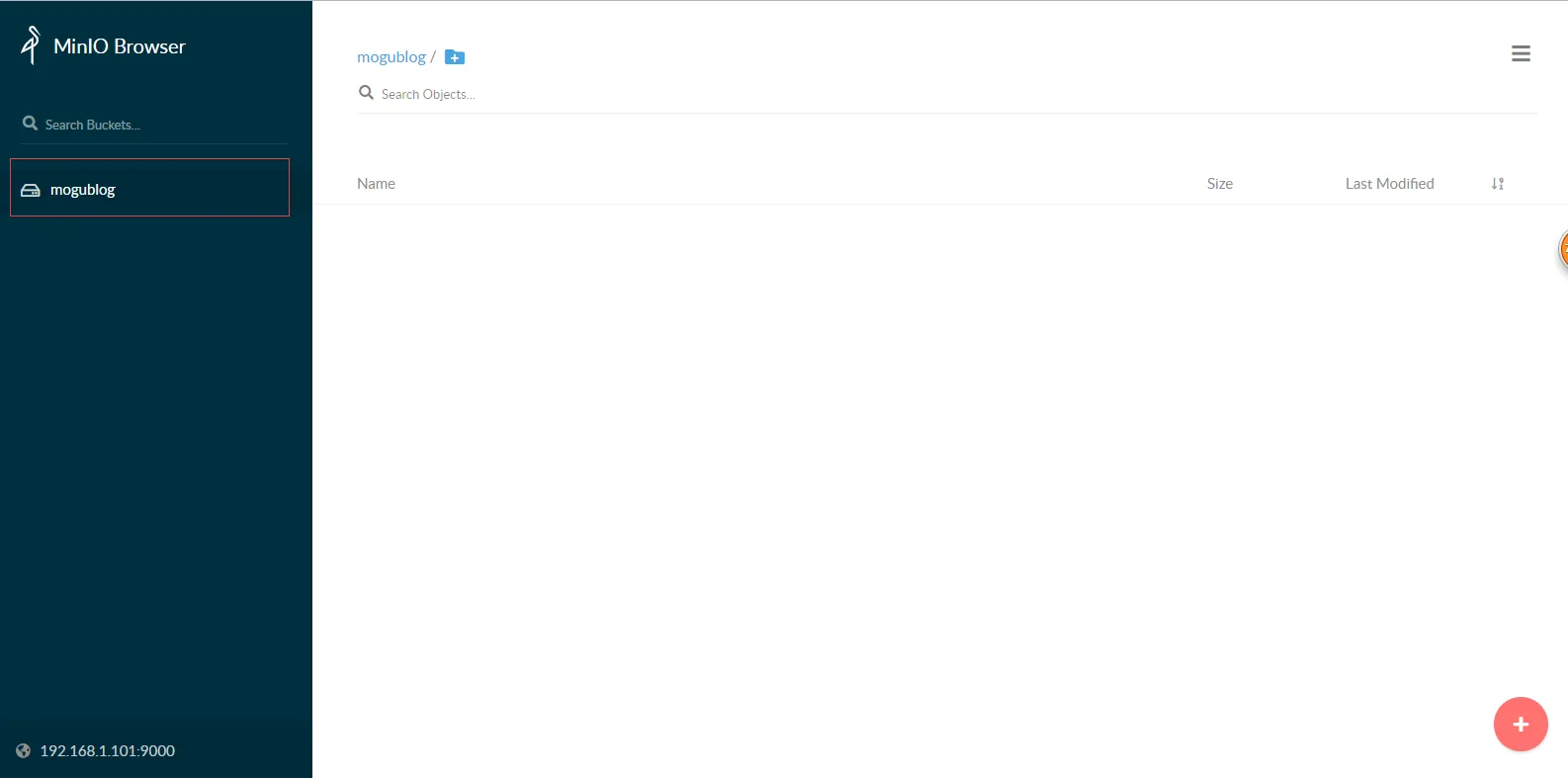Click the MinIO bird logo
This screenshot has width=1568, height=778.
(x=31, y=45)
